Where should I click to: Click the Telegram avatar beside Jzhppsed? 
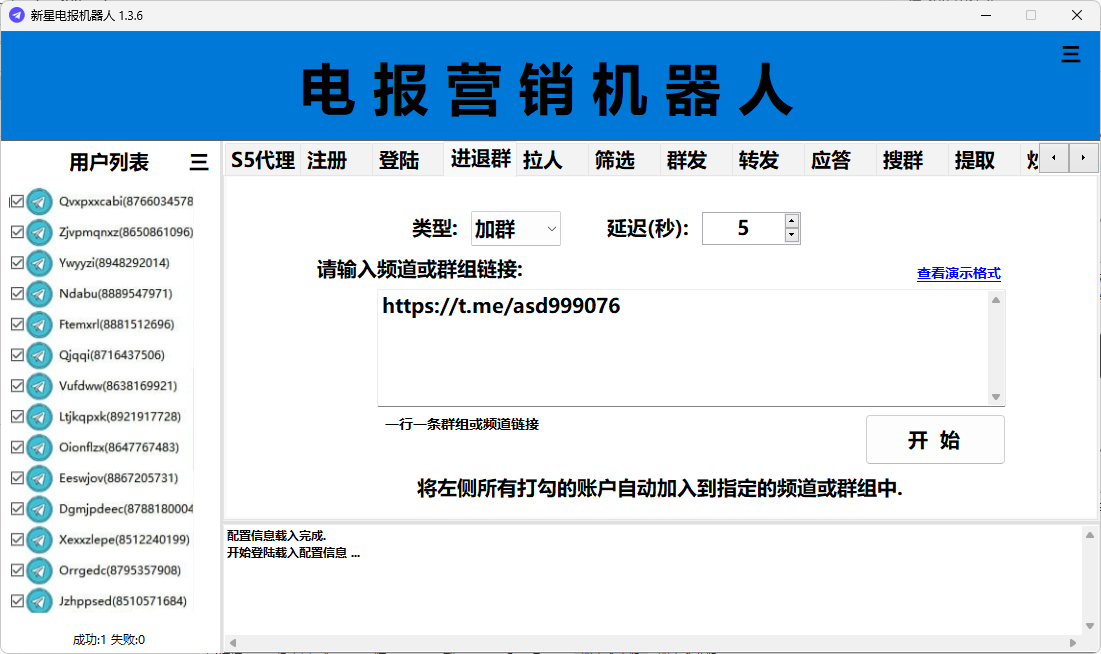(x=39, y=601)
